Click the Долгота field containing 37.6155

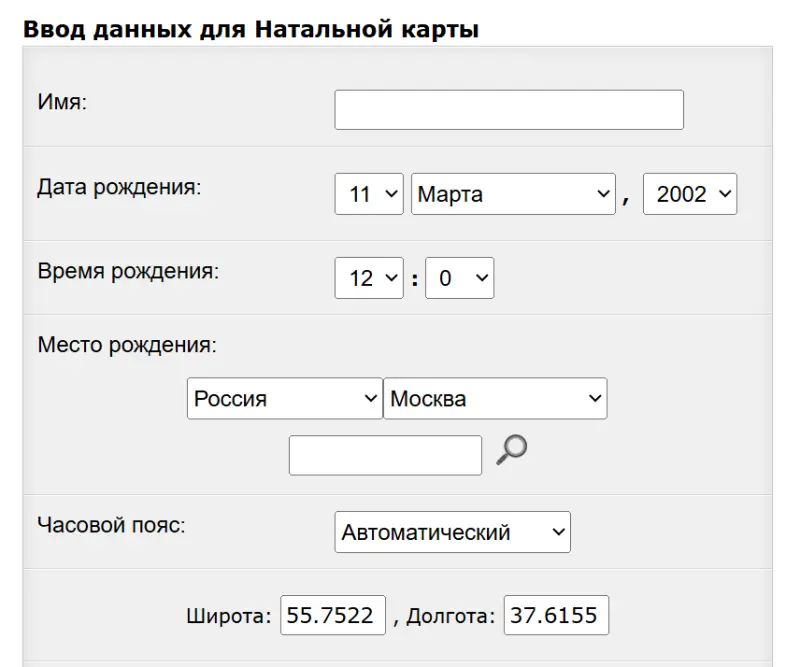[556, 615]
